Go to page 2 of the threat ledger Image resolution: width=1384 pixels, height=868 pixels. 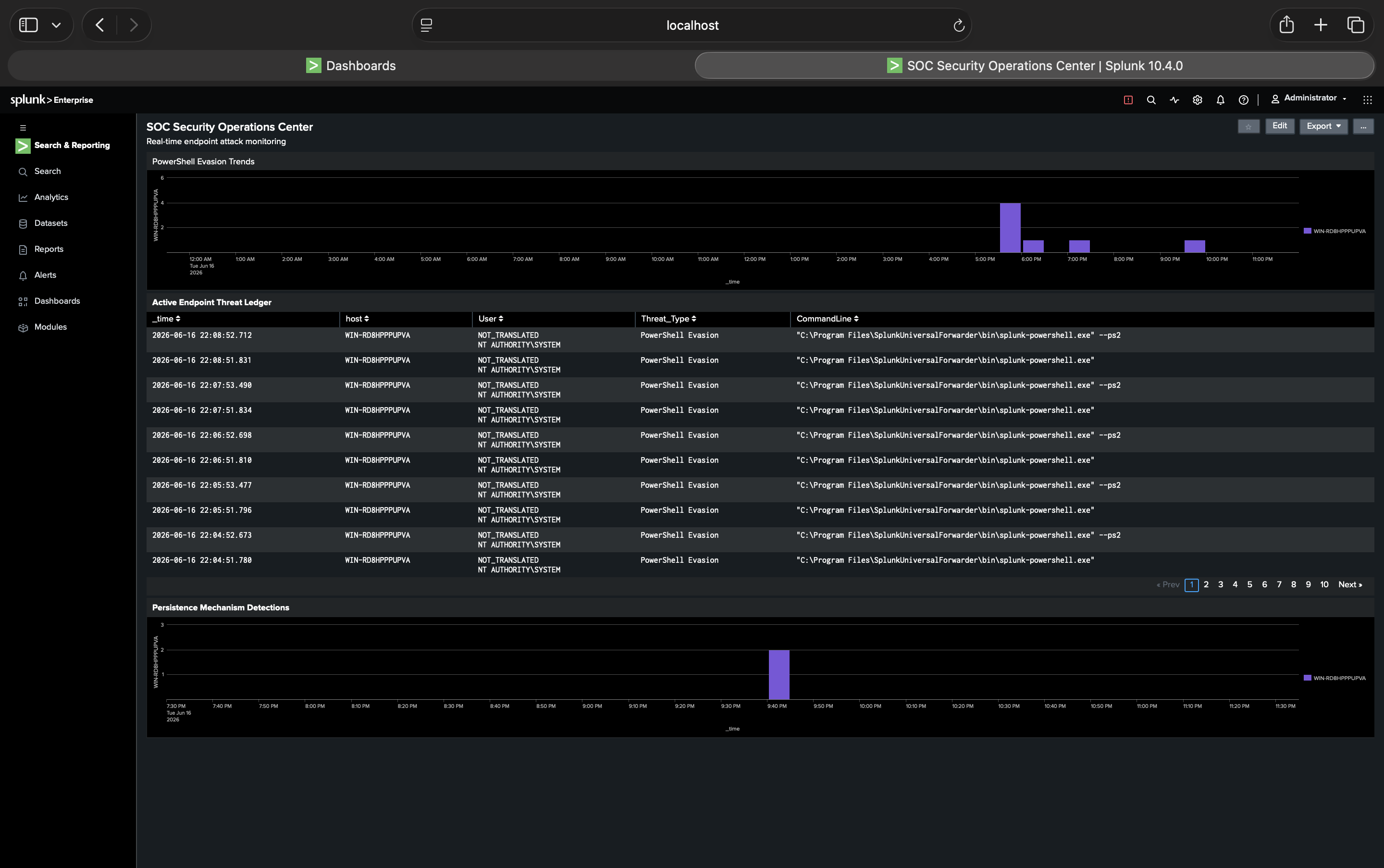click(x=1206, y=584)
